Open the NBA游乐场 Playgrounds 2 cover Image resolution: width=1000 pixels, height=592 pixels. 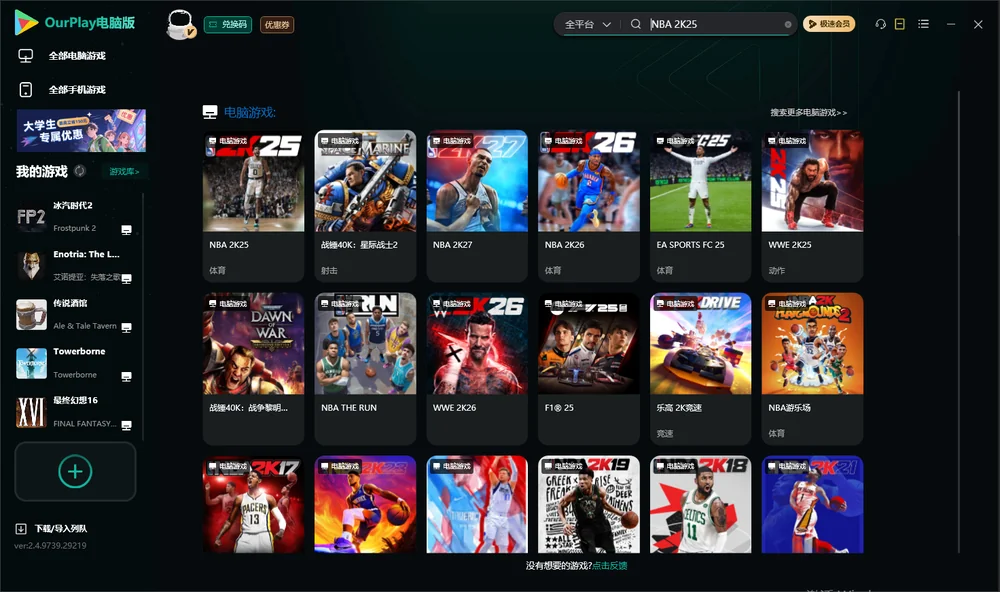pos(812,343)
